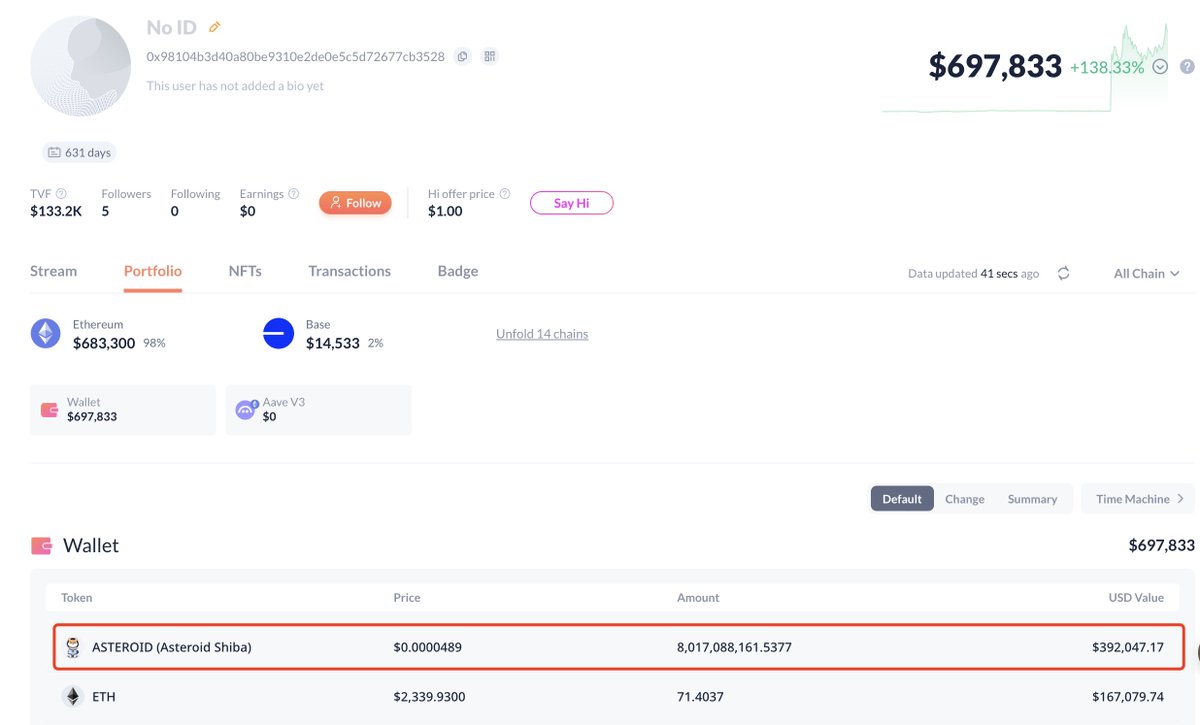
Task: Click the Aave V3 protocol icon
Action: [x=245, y=409]
